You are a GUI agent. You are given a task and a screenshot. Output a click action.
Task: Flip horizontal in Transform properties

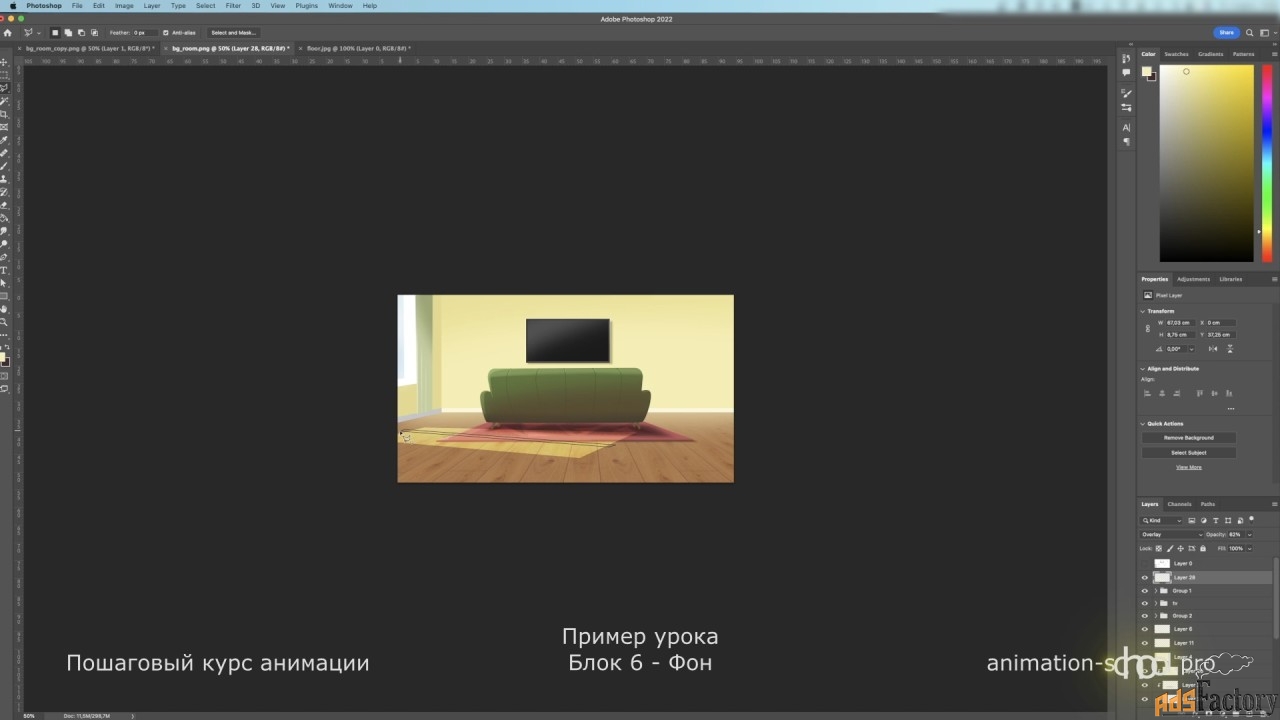[x=1215, y=349]
